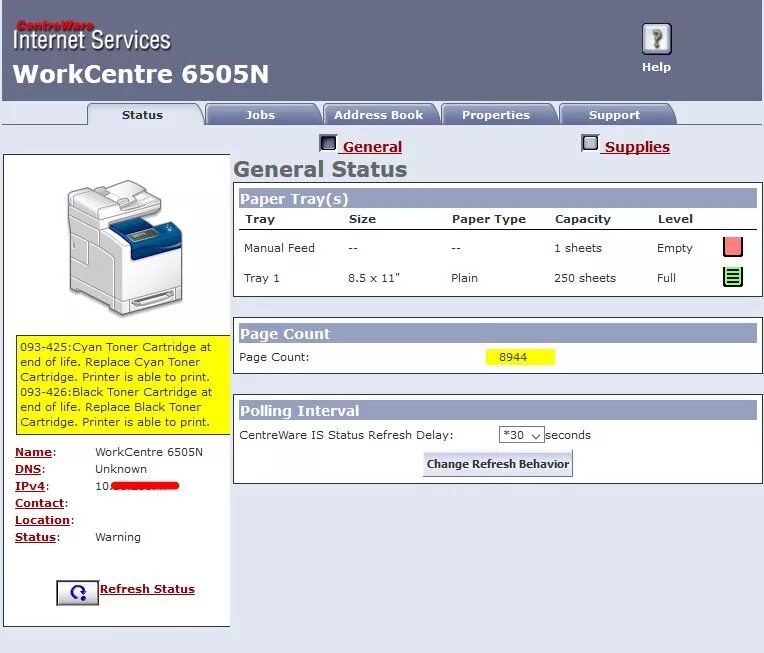Click the Name link
764x653 pixels.
33,452
